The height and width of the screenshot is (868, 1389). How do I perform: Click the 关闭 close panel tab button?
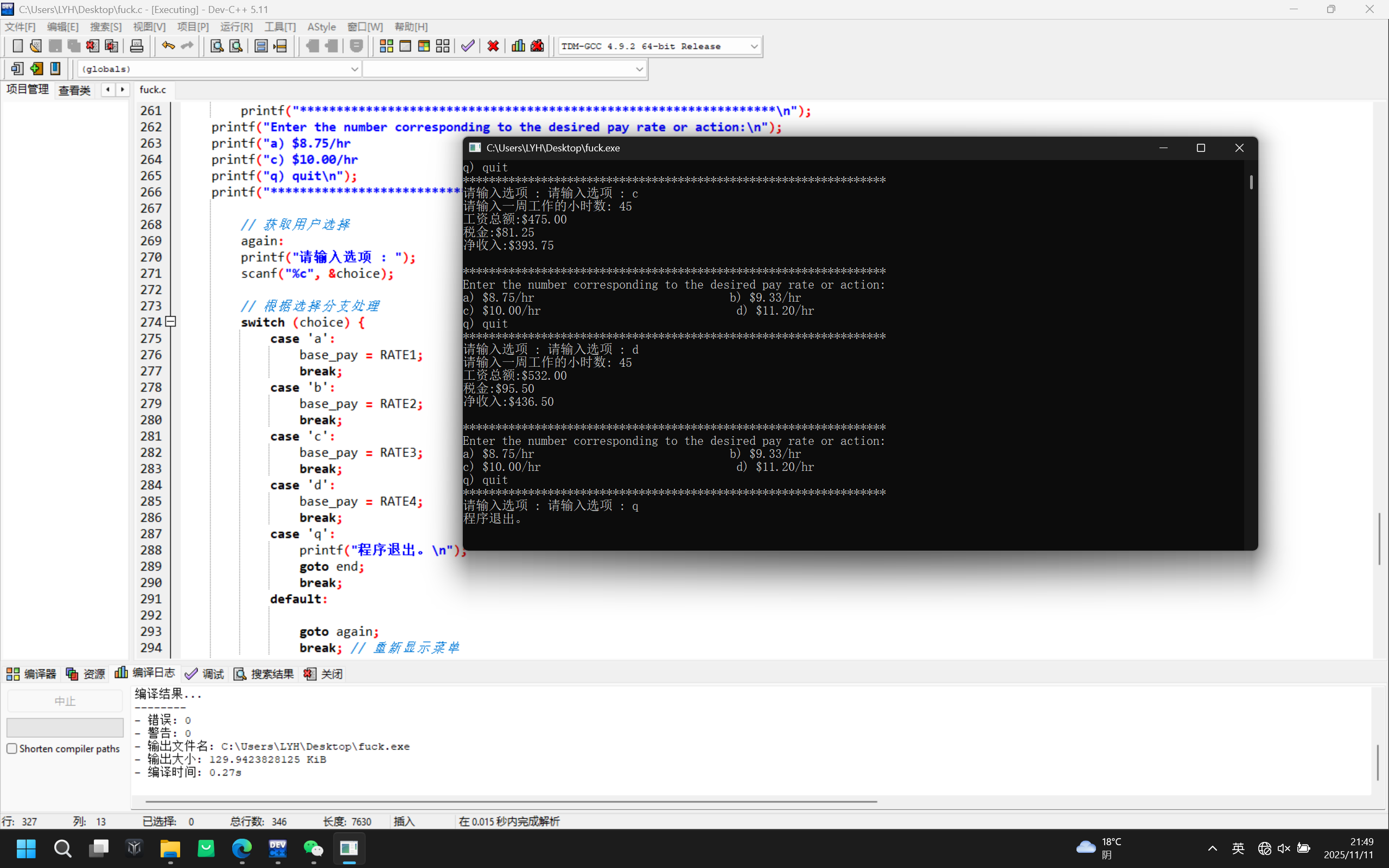[324, 673]
